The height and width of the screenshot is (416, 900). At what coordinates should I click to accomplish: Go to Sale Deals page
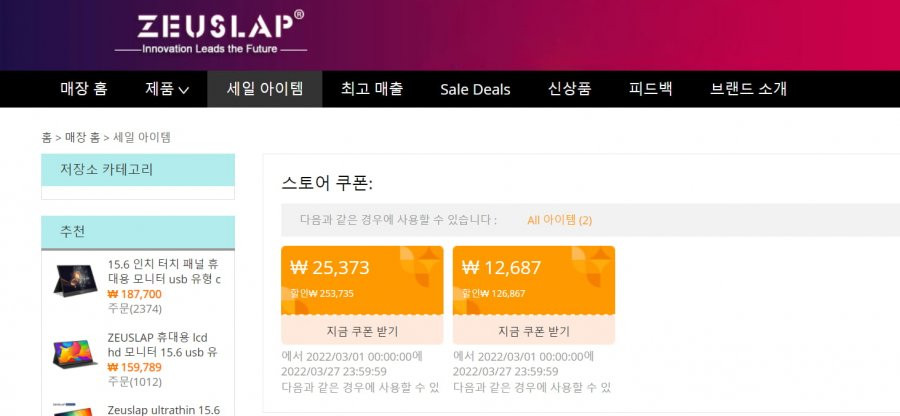(475, 90)
